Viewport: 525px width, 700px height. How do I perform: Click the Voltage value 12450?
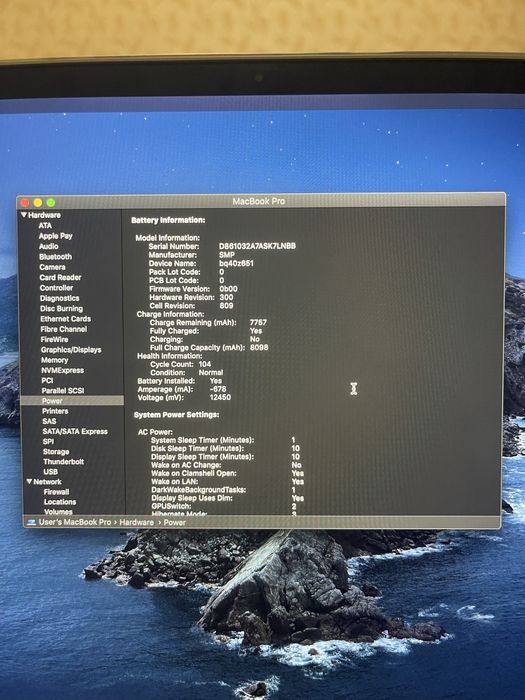pyautogui.click(x=220, y=397)
